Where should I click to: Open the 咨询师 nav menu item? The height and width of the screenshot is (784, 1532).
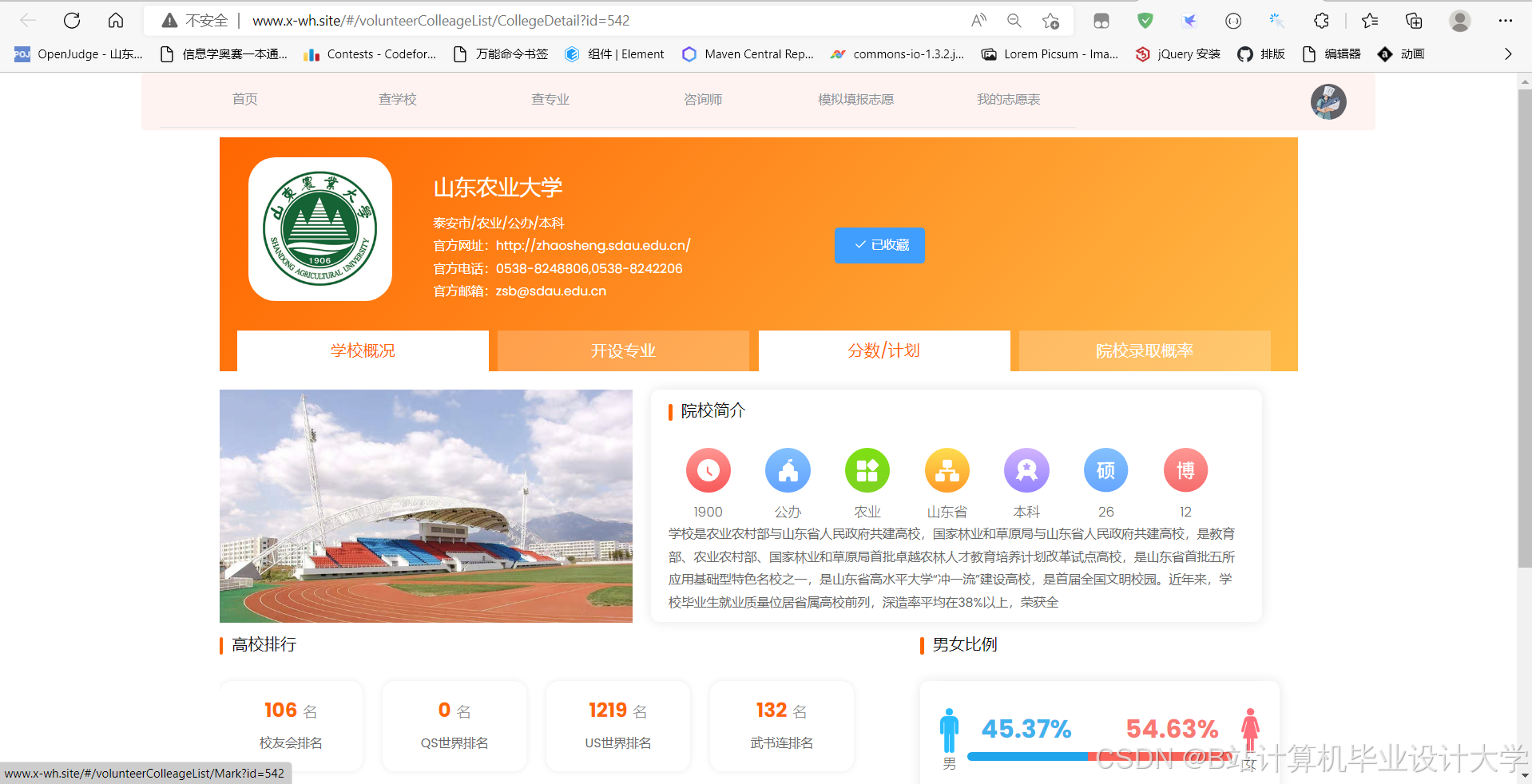703,99
